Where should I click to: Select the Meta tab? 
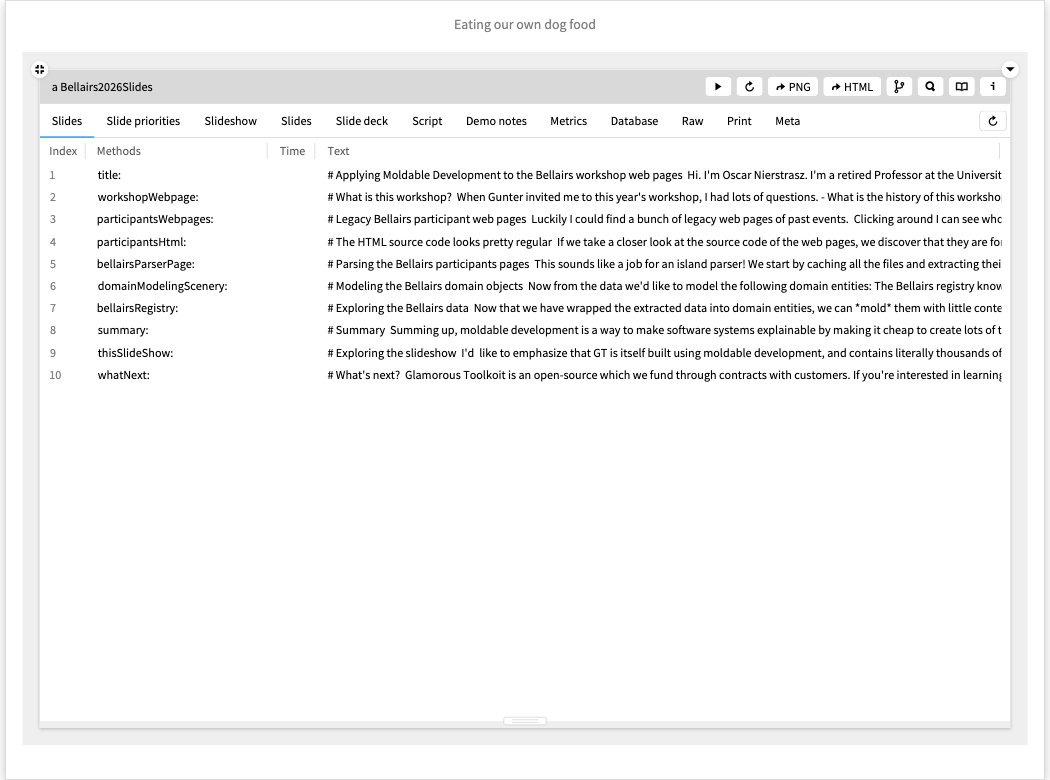click(x=787, y=121)
